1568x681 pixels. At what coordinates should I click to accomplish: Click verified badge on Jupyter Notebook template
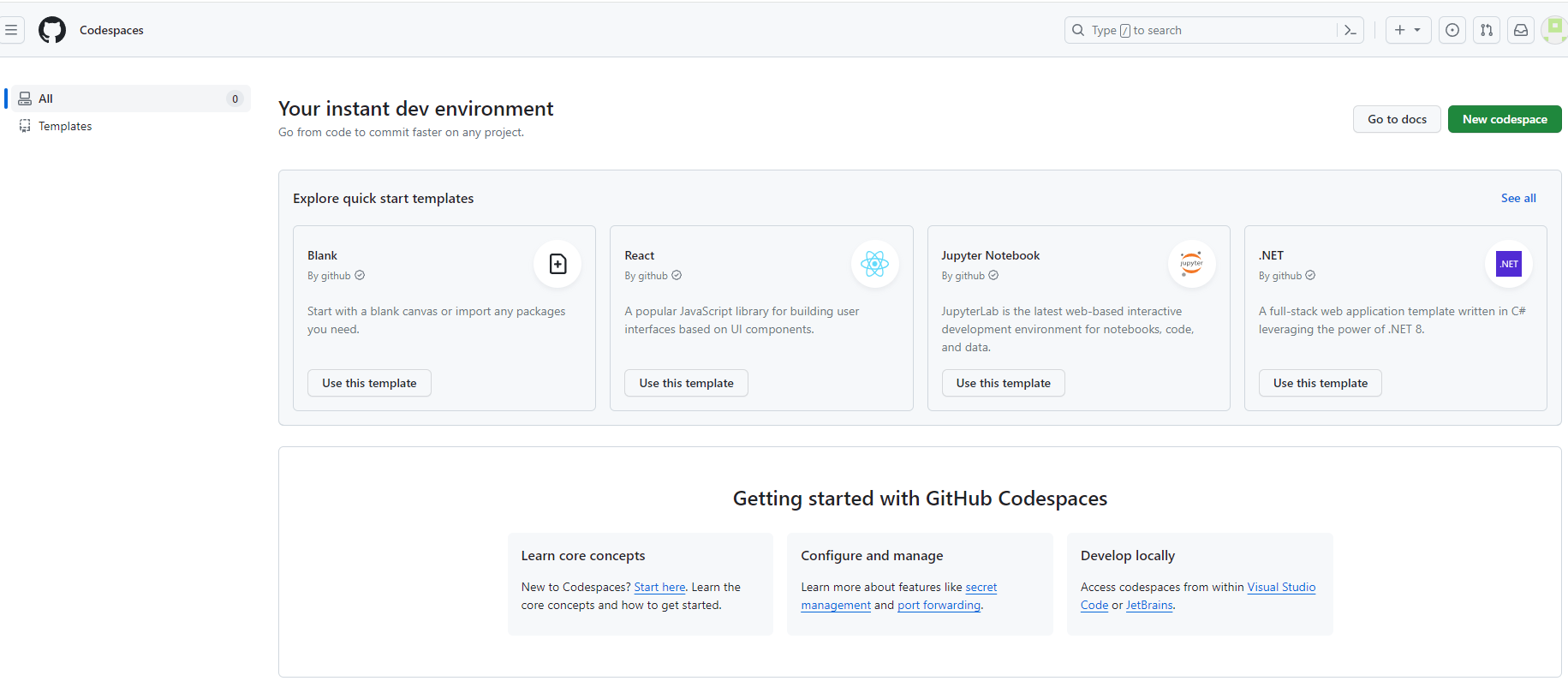click(x=993, y=275)
